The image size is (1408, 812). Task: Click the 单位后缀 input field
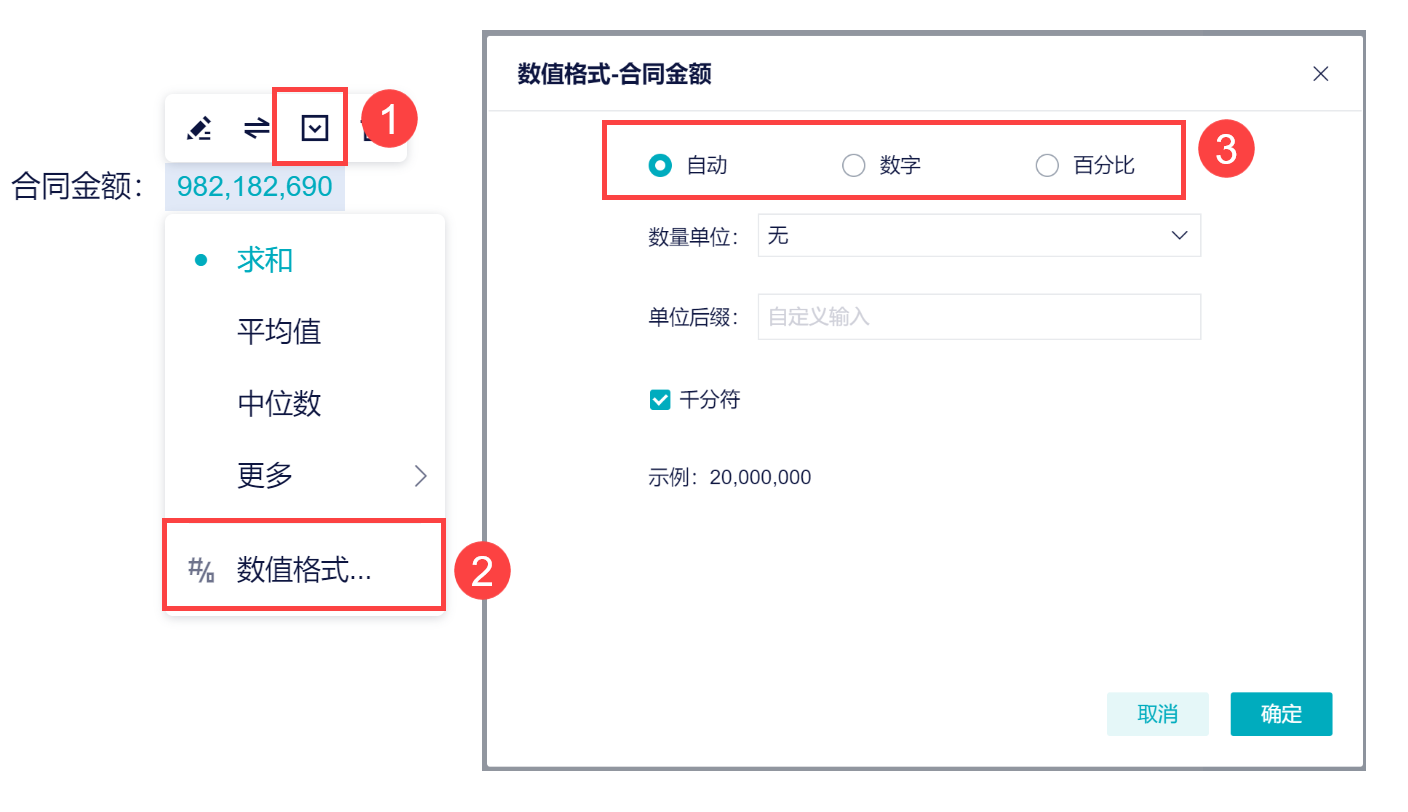(978, 317)
